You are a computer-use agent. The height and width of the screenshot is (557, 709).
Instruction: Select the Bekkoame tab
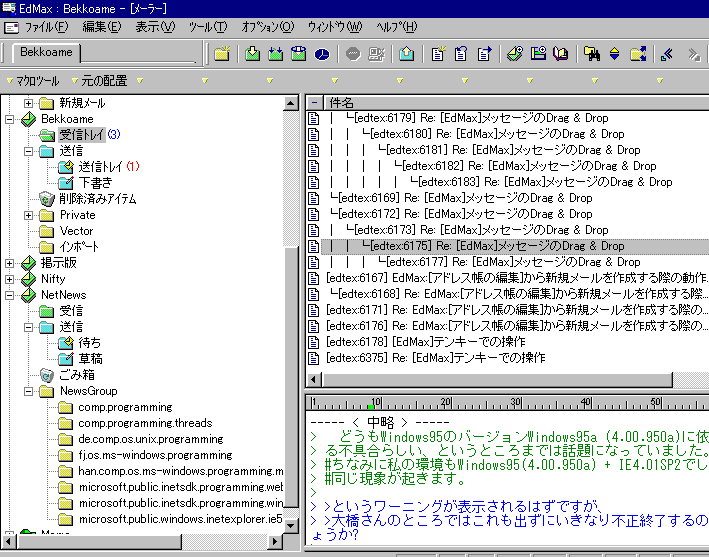pos(46,52)
